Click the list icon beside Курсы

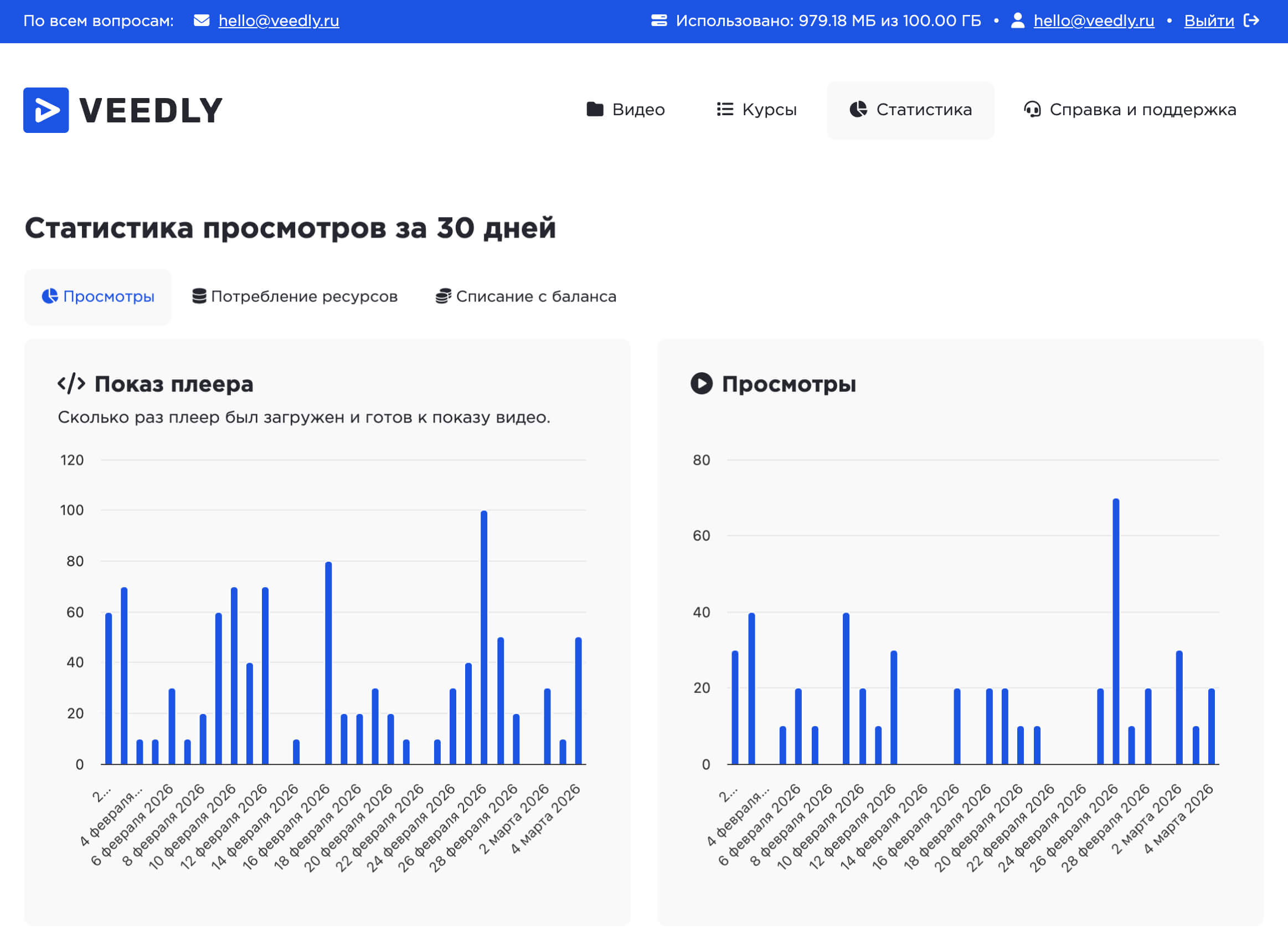click(x=725, y=109)
